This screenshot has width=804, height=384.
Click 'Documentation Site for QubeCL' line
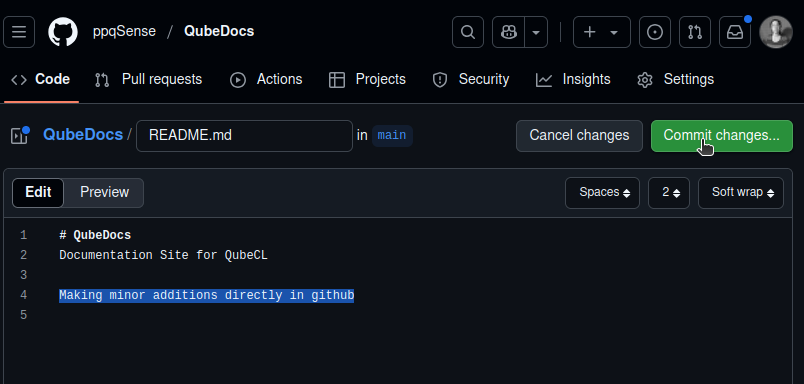(x=163, y=255)
